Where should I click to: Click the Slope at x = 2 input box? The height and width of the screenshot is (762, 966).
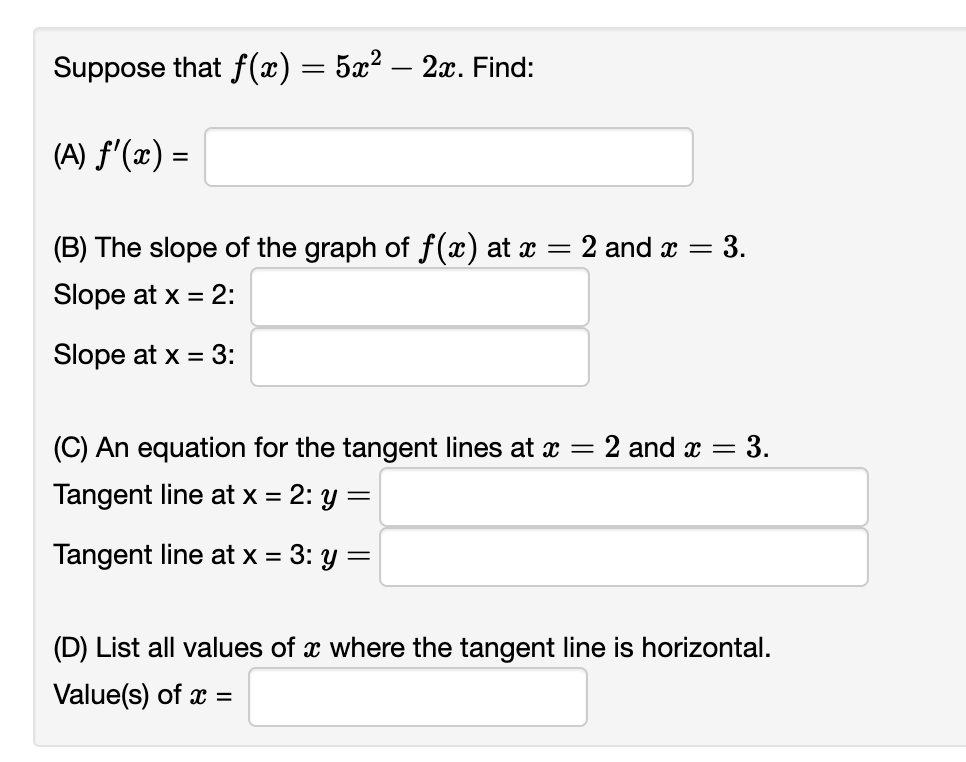pyautogui.click(x=420, y=296)
